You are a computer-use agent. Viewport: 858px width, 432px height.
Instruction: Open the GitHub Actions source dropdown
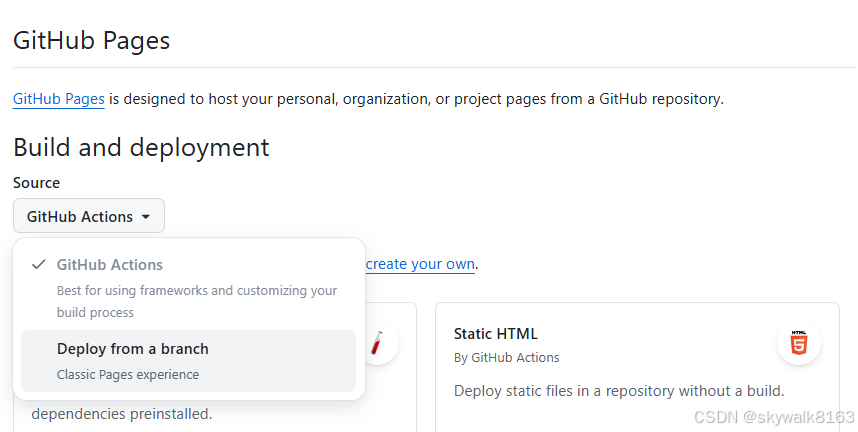[x=89, y=216]
